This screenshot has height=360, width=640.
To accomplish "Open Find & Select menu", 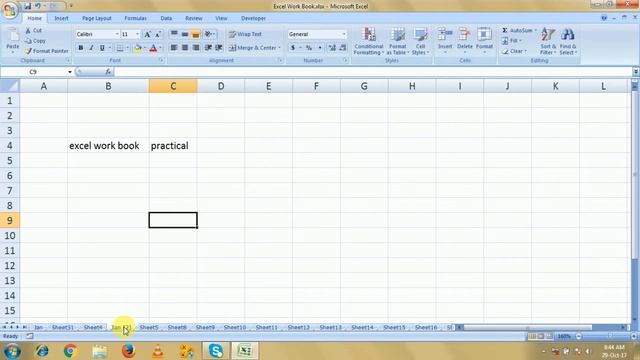I will (x=568, y=41).
